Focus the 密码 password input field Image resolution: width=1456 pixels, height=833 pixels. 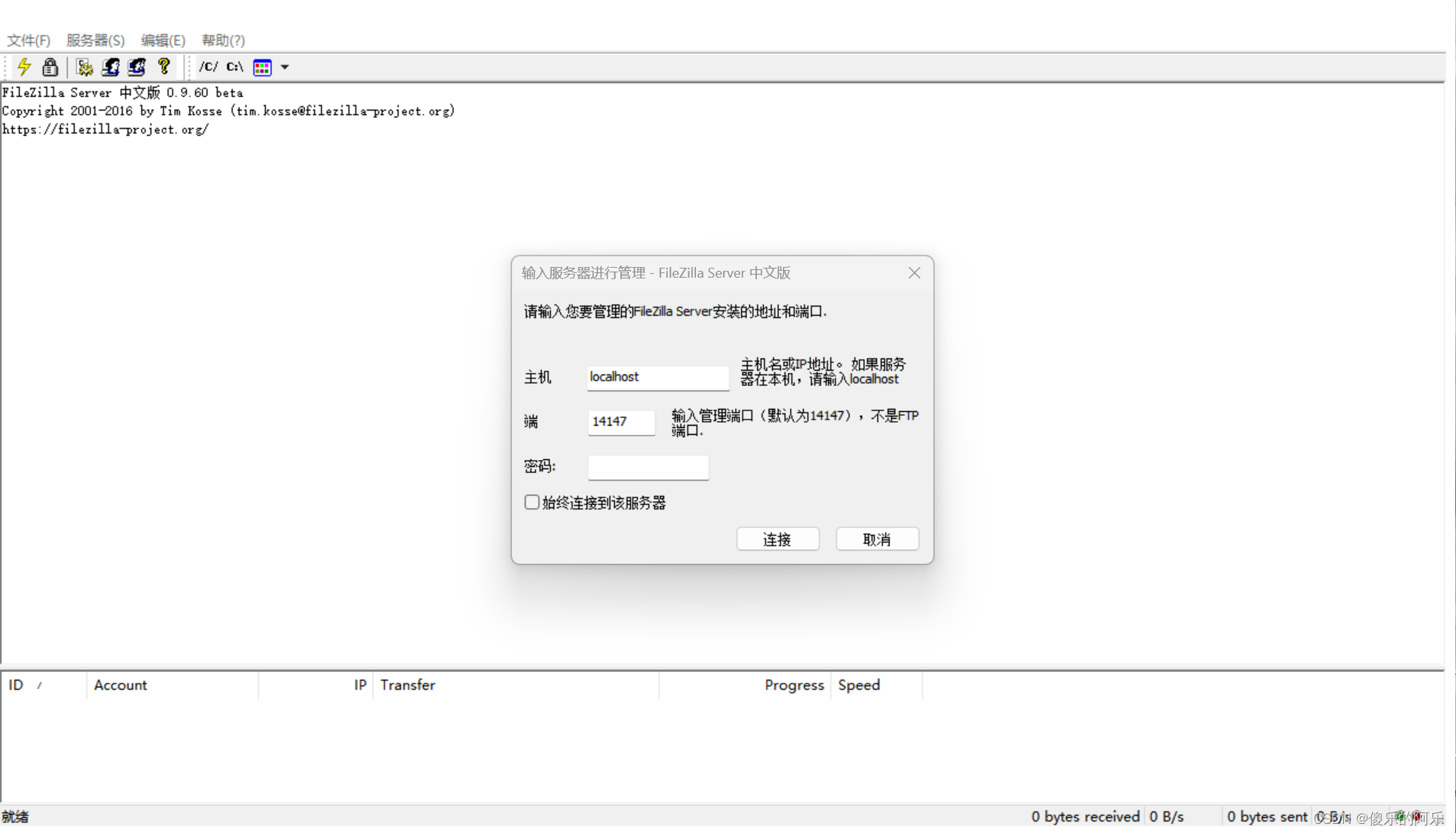pos(648,467)
